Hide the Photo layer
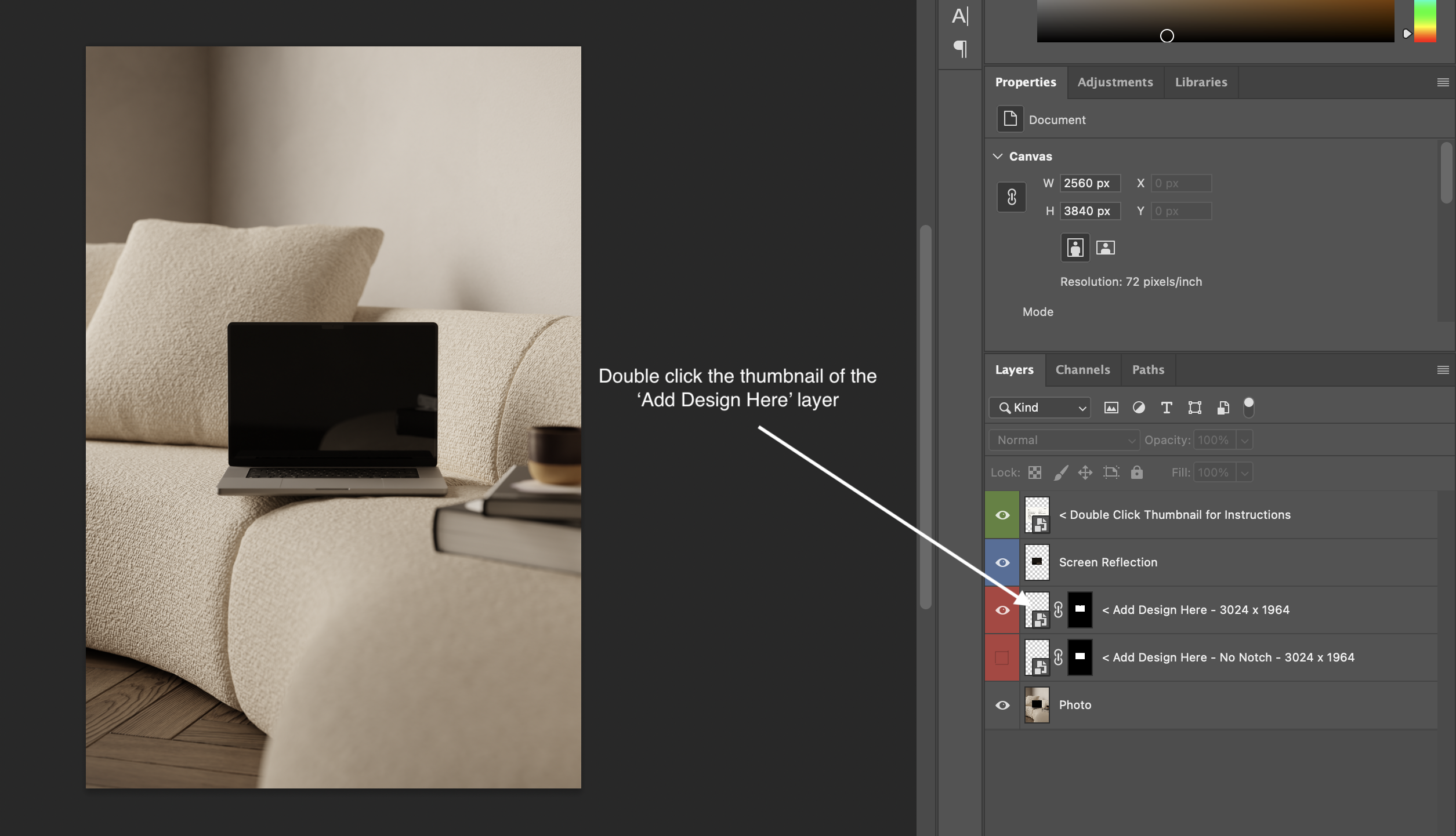Screen dimensions: 1456x836 coord(1002,705)
